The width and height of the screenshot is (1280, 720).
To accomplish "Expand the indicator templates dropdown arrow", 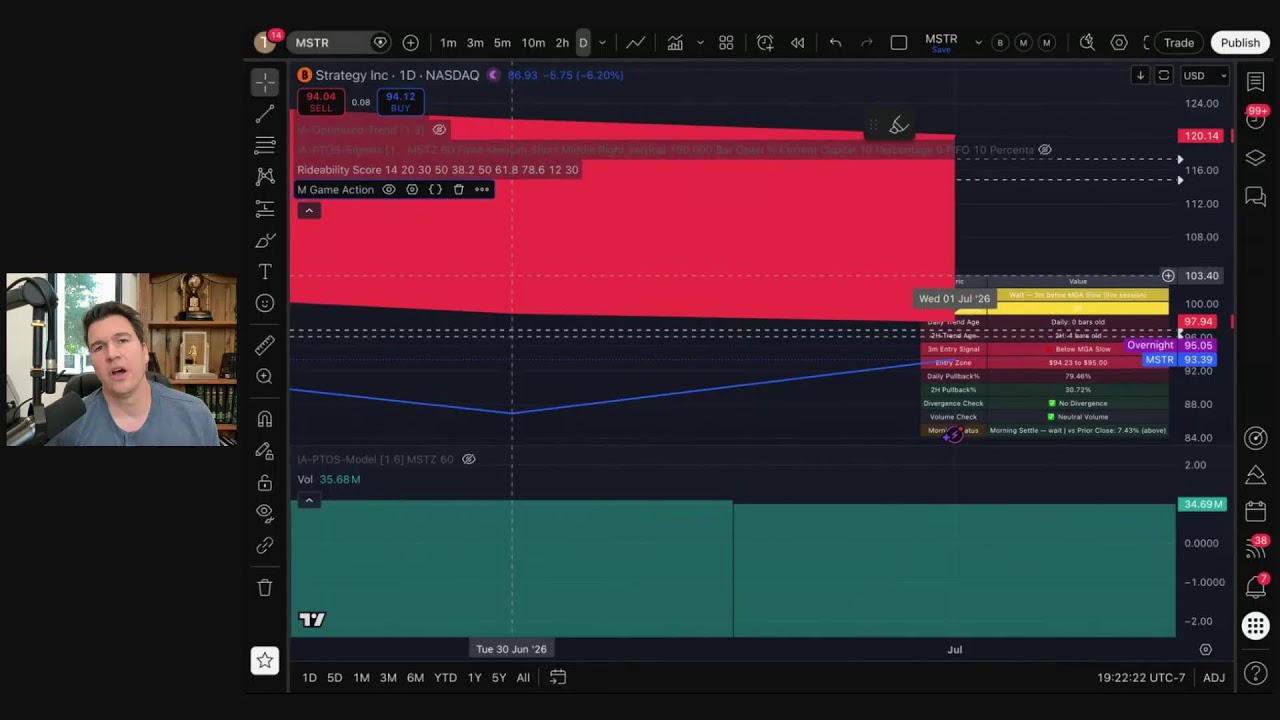I will pos(700,43).
